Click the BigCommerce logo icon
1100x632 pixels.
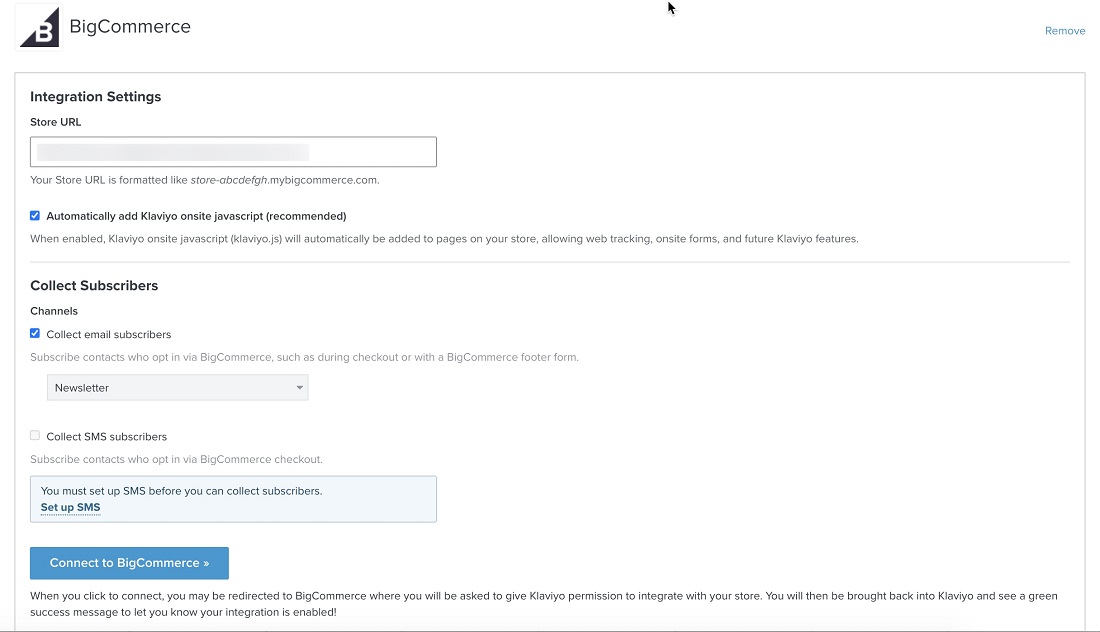(39, 27)
